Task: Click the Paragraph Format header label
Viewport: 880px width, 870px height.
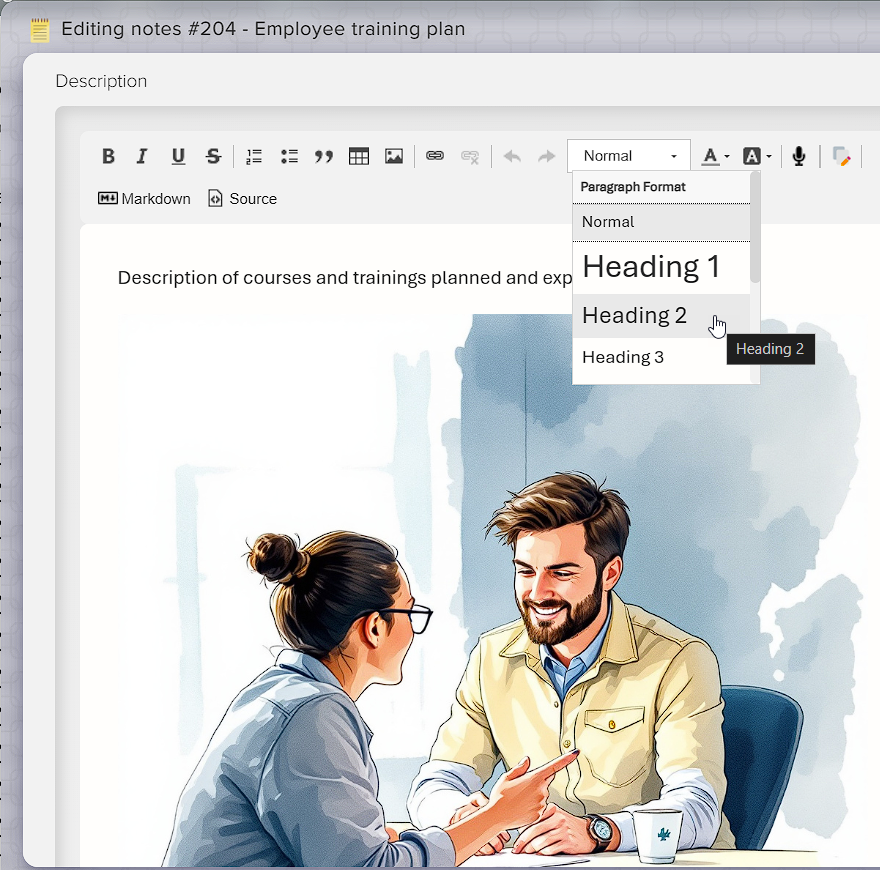Action: coord(632,187)
